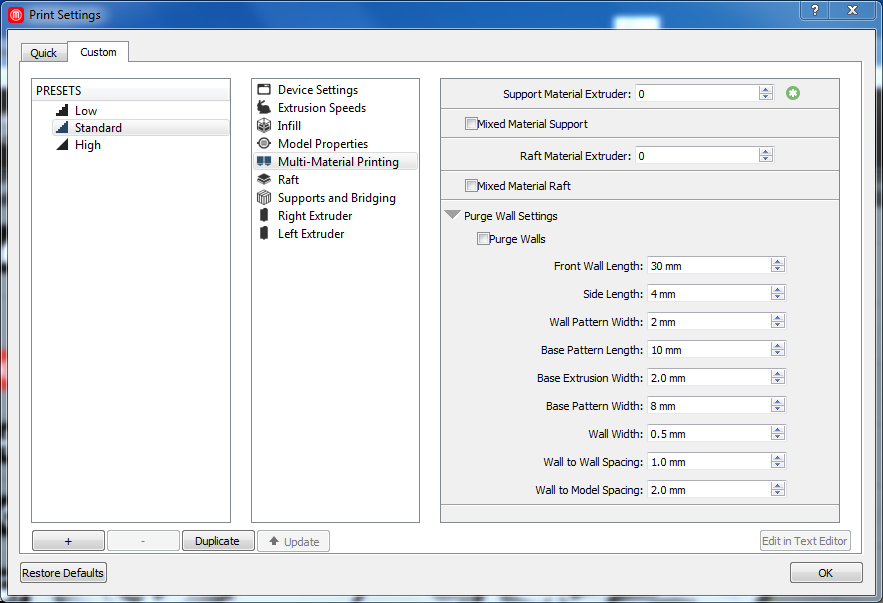The width and height of the screenshot is (883, 603).
Task: Click Base Pattern Width spinner arrows
Action: click(x=778, y=405)
